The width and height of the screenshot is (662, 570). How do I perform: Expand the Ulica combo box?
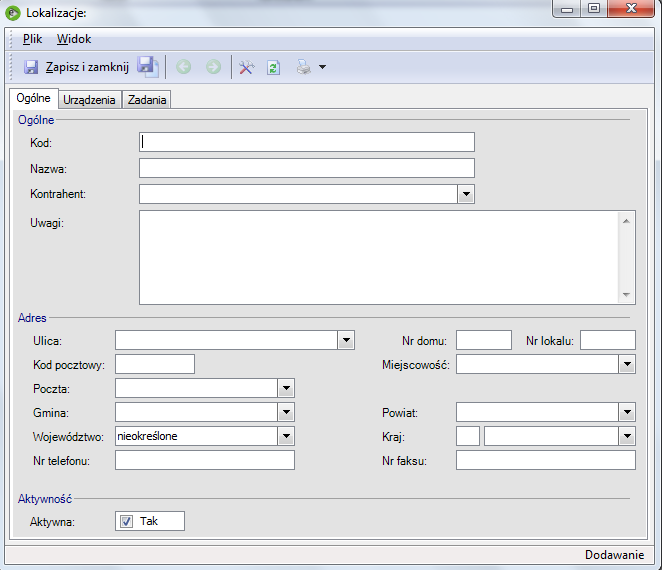[346, 340]
